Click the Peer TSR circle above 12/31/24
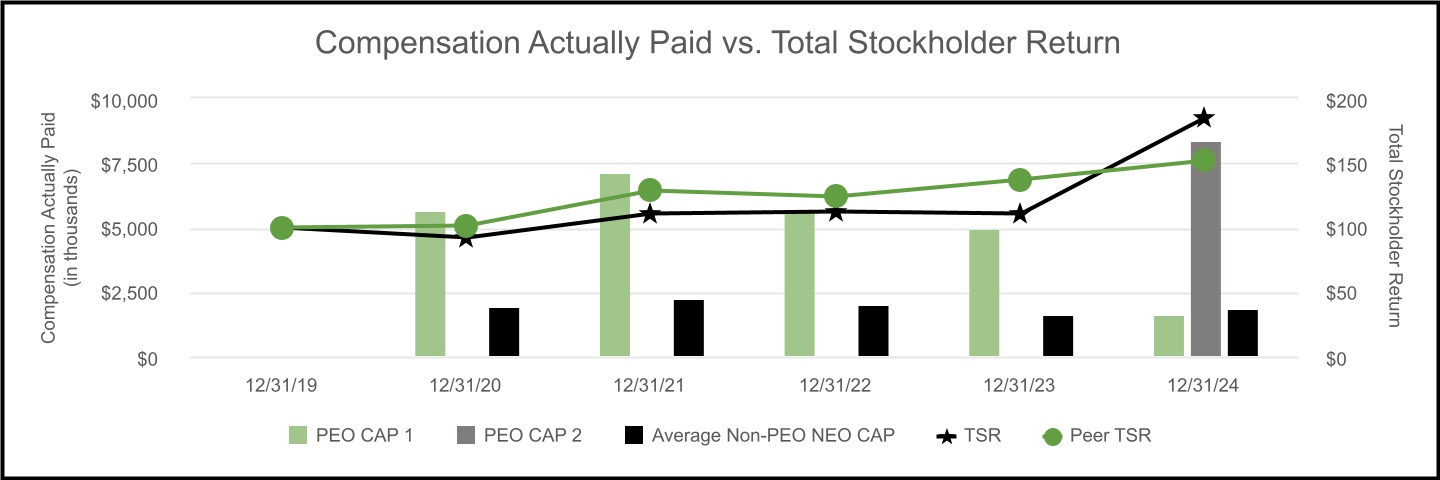 point(1205,160)
